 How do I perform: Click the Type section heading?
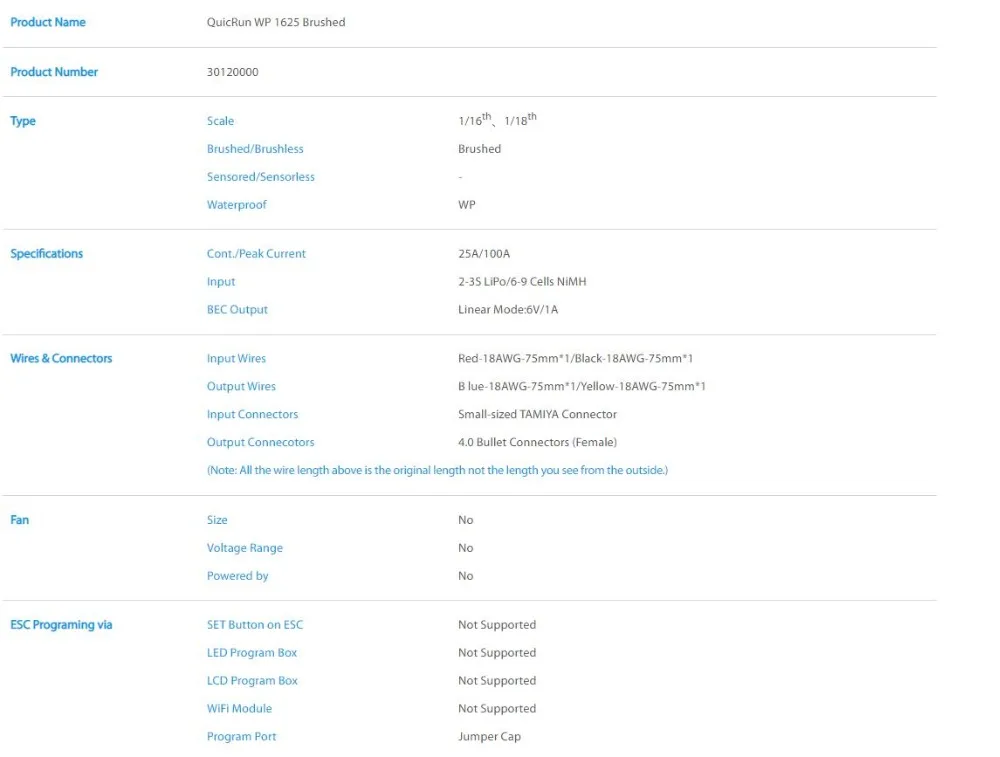click(23, 121)
